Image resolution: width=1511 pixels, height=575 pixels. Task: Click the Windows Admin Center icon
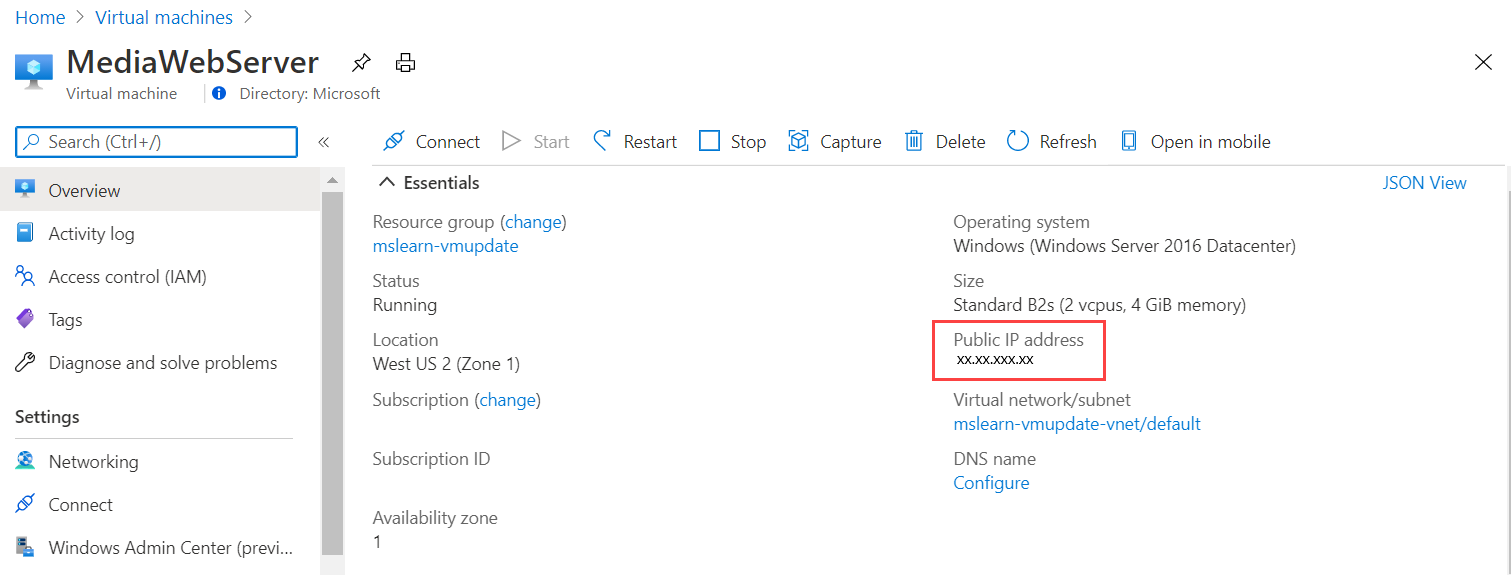26,547
